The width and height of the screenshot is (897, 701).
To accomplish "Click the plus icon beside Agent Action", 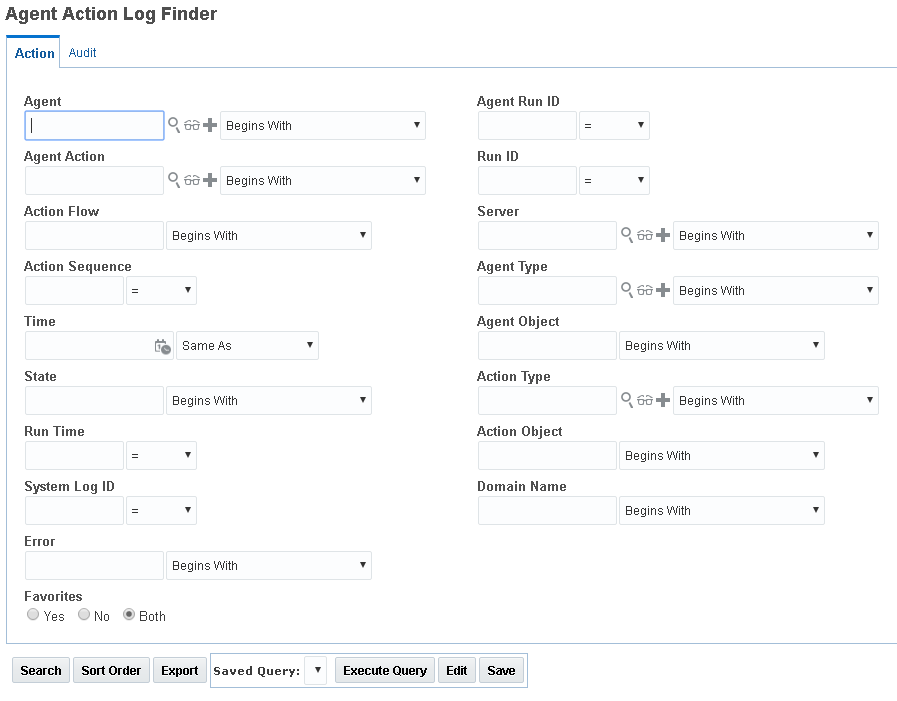I will 210,180.
